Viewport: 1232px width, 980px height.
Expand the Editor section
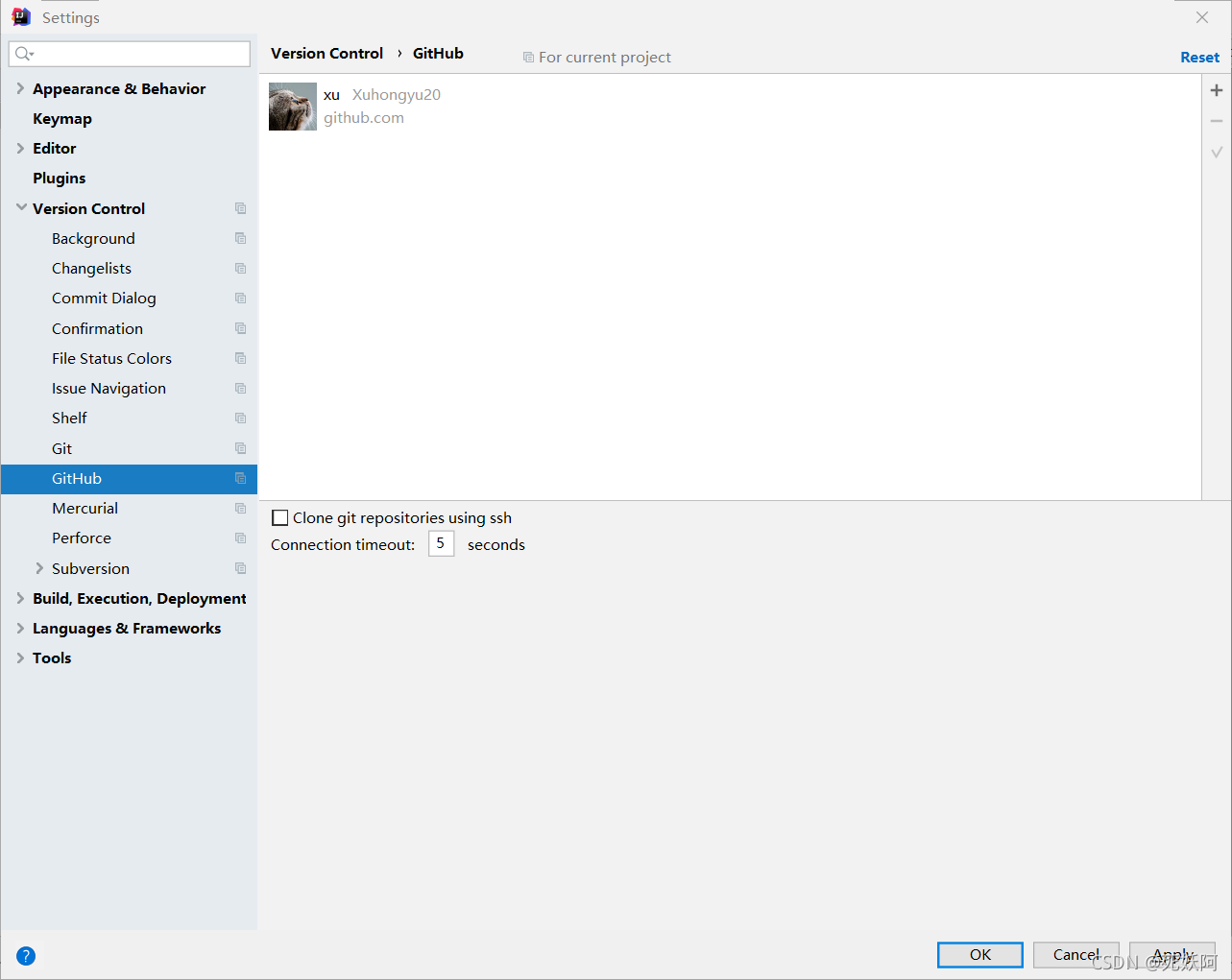click(x=20, y=148)
